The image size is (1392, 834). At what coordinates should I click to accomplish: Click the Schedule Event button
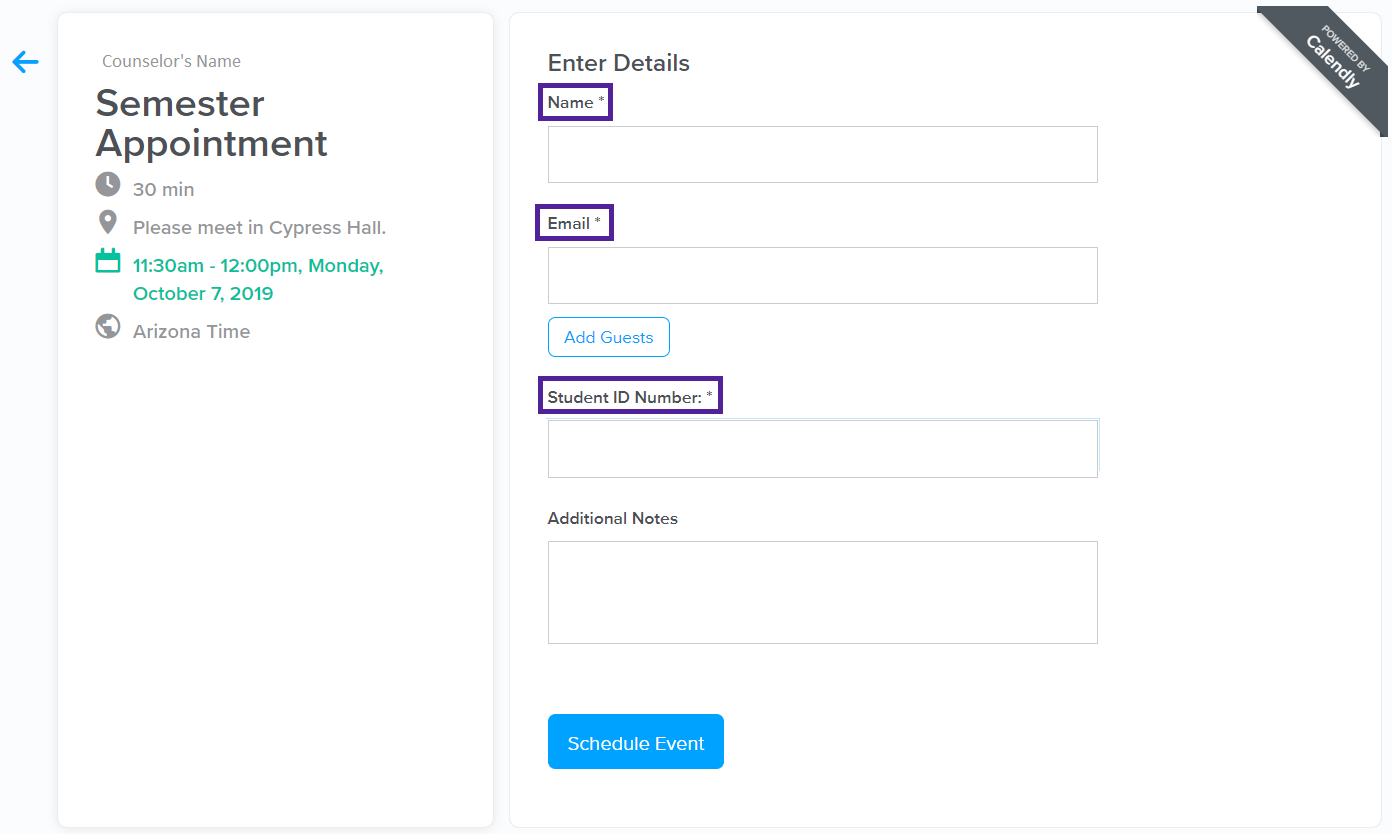tap(636, 742)
